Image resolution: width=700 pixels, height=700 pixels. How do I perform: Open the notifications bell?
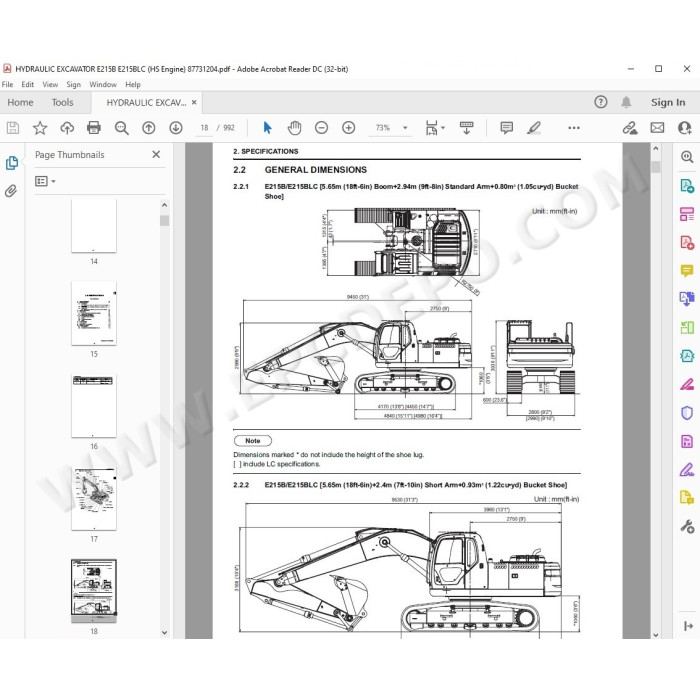(x=626, y=102)
